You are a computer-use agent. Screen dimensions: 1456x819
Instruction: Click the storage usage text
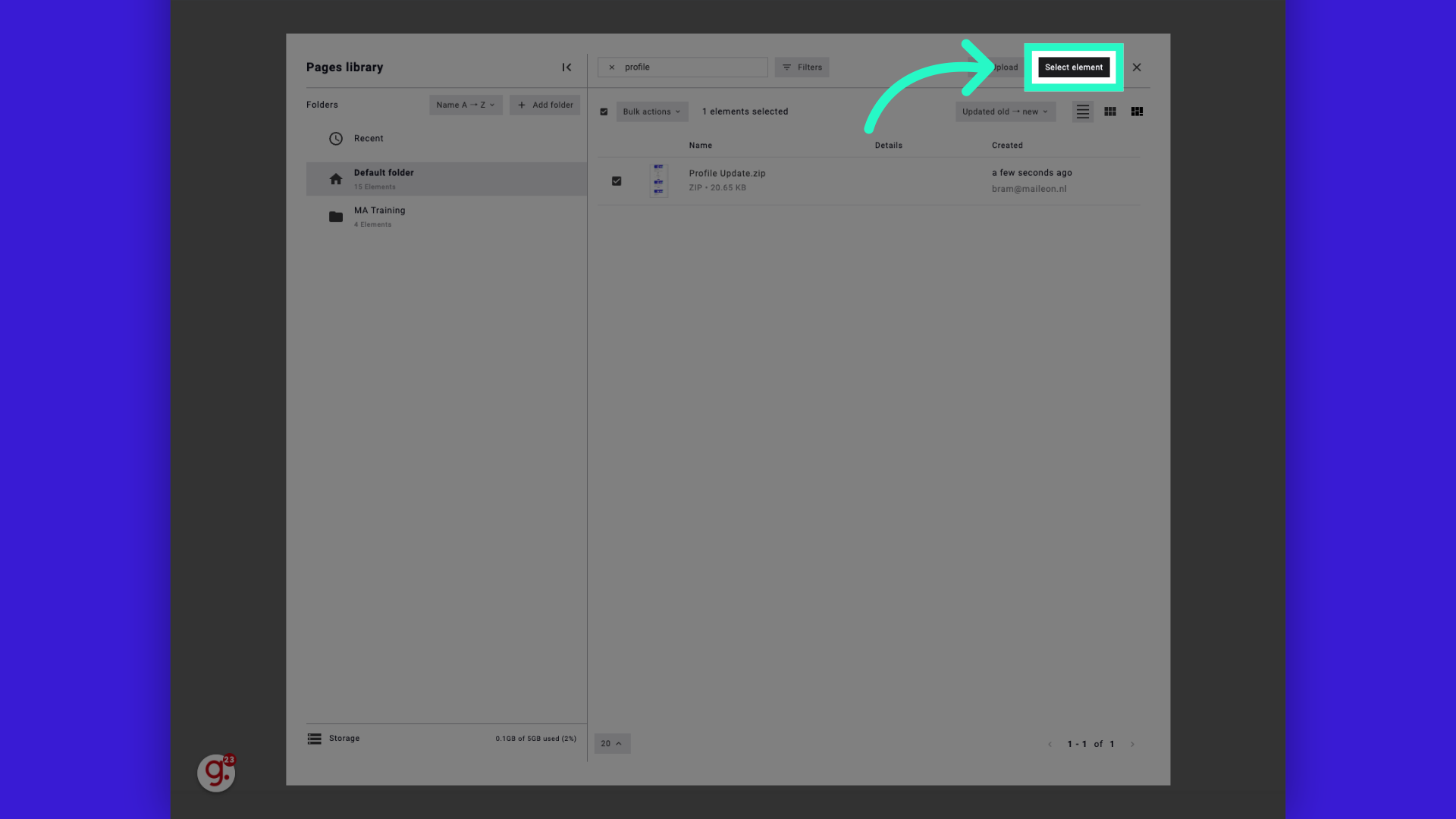point(535,739)
